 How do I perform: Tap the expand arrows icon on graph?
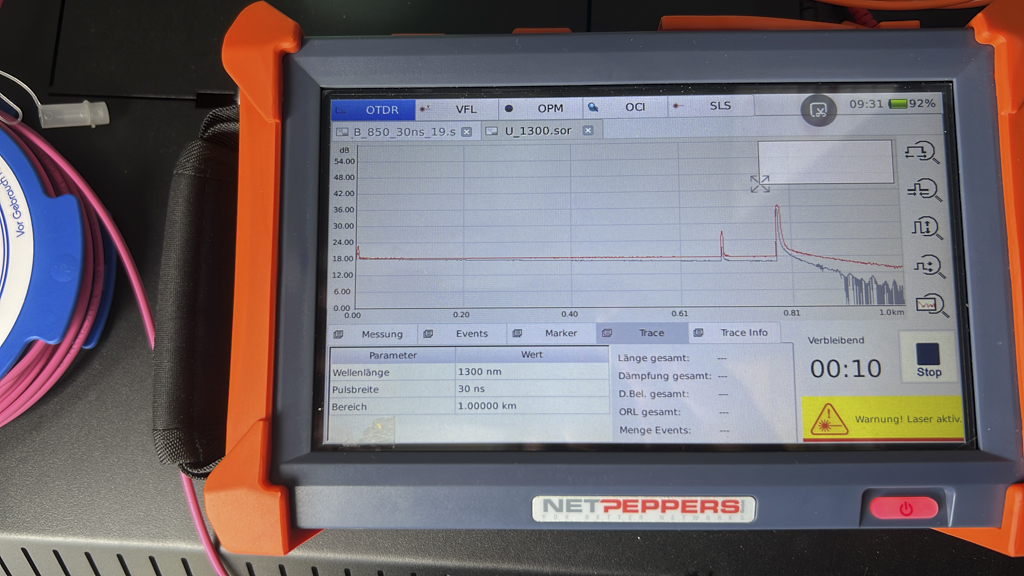coord(760,184)
